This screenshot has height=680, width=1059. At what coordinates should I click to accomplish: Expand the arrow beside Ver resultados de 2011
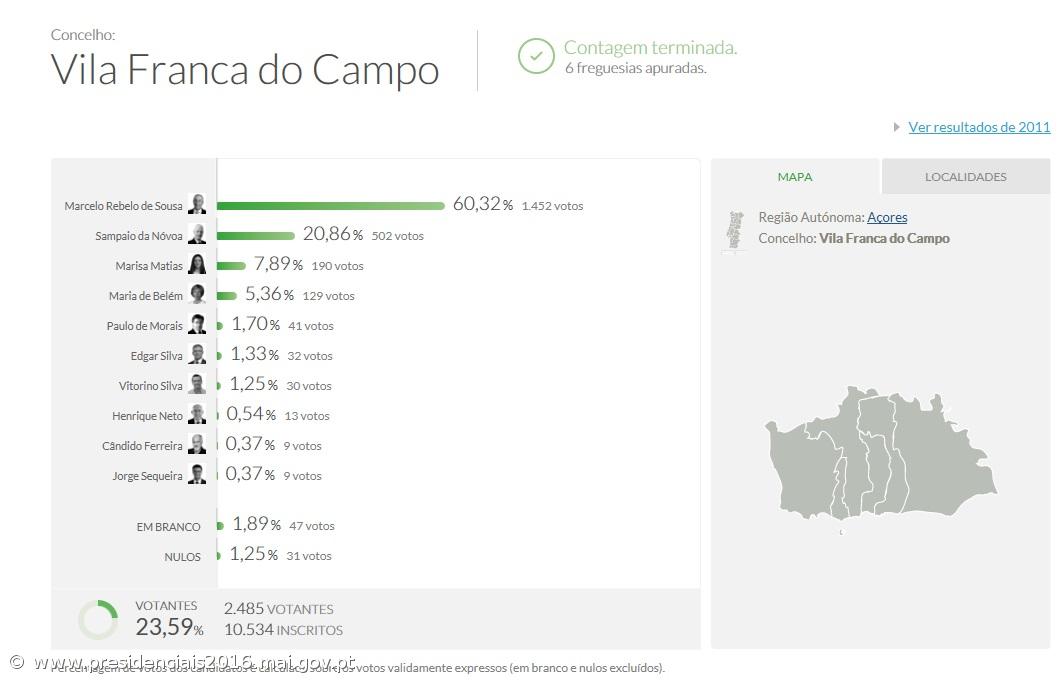coord(896,127)
